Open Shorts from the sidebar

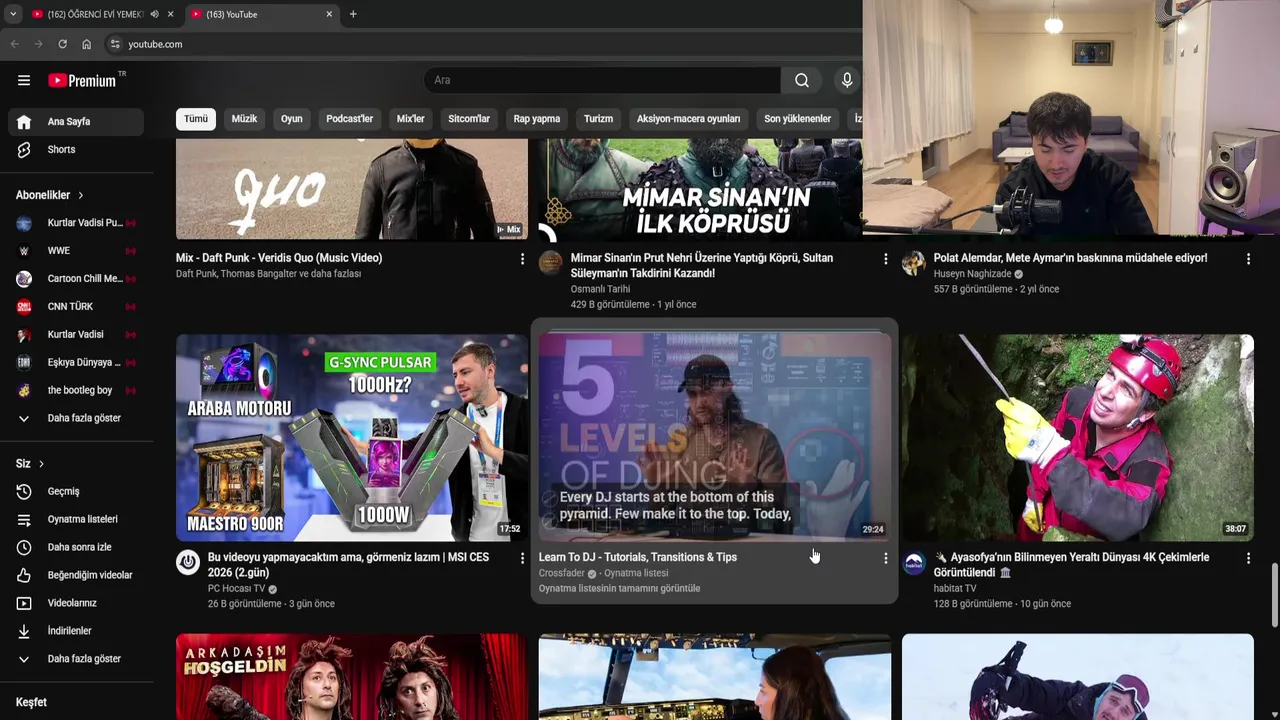[x=76, y=150]
